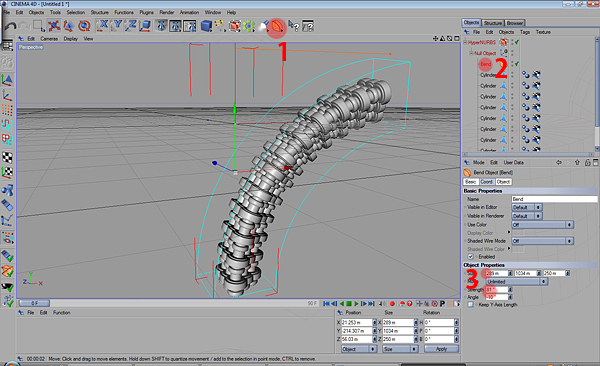Image resolution: width=600 pixels, height=366 pixels.
Task: Click the world coordinate system icon
Action: point(145,26)
